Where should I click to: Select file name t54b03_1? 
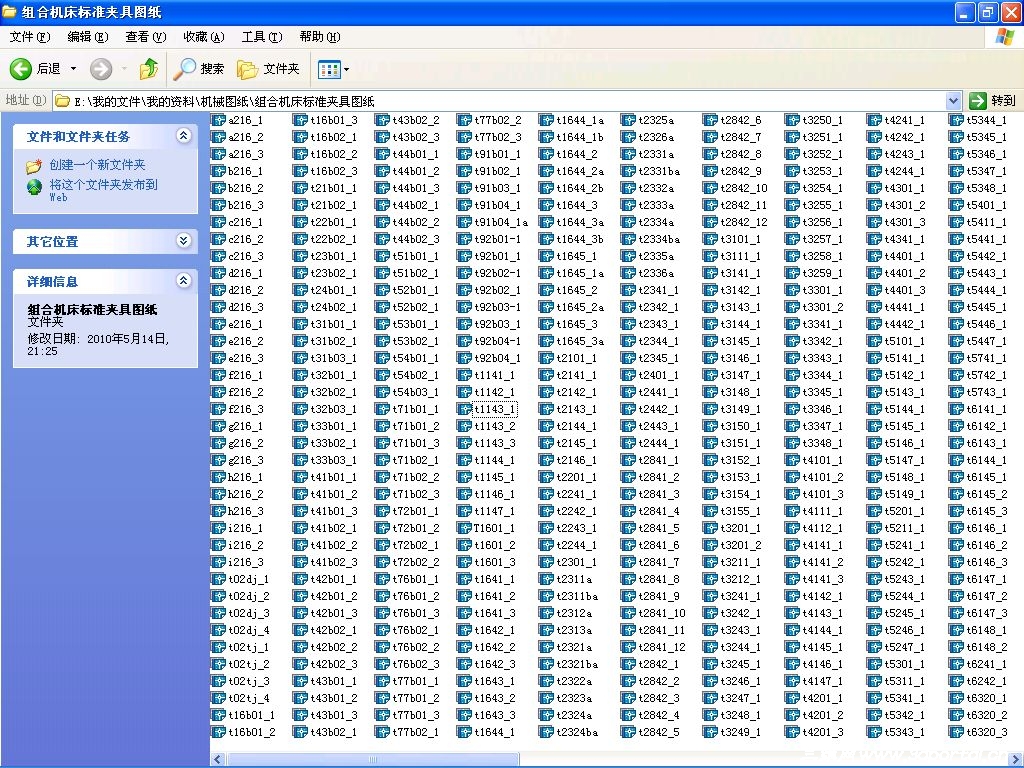pyautogui.click(x=415, y=392)
